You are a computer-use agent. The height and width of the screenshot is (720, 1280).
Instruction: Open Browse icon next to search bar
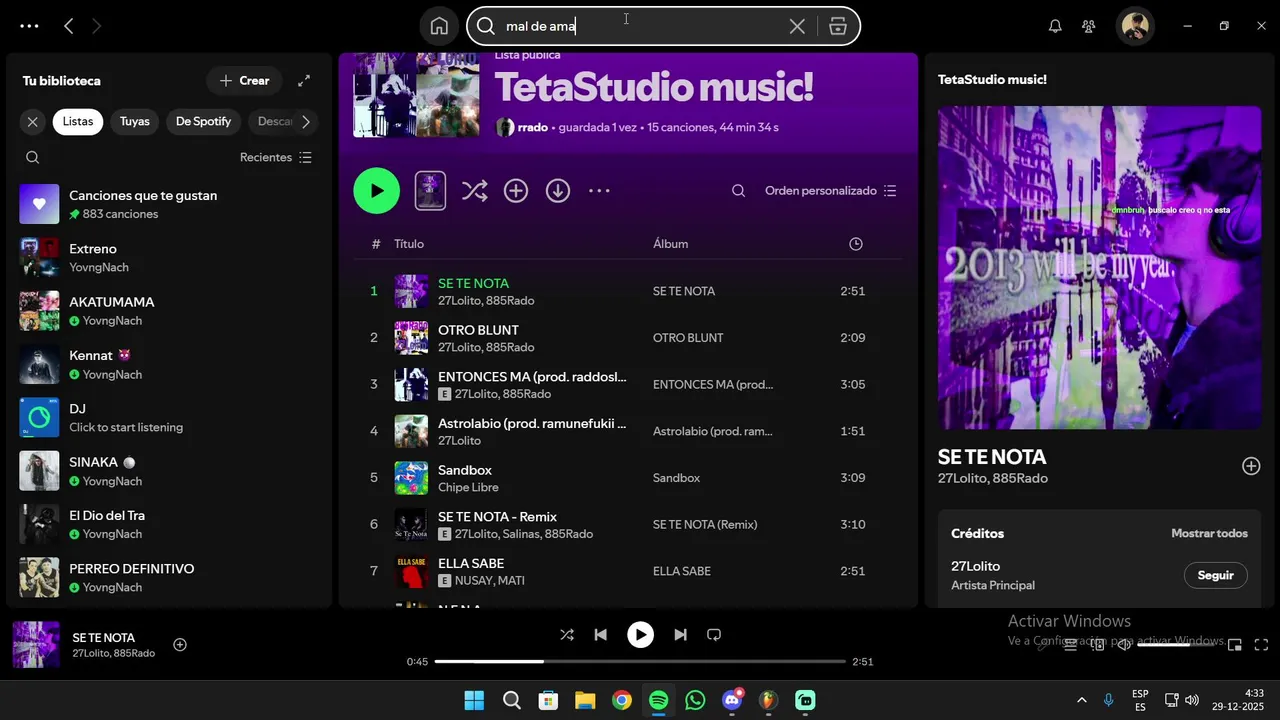click(x=838, y=26)
